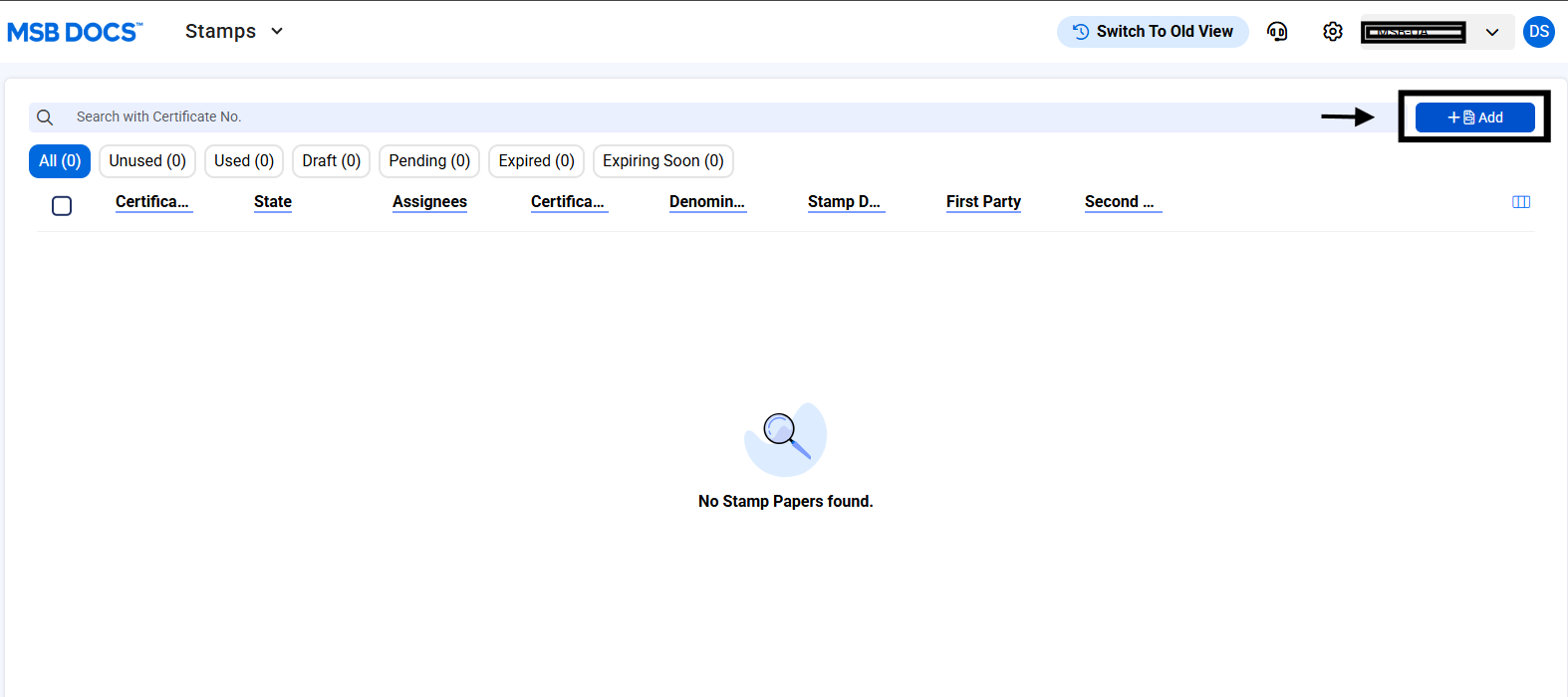Click Switch To Old View button

[x=1153, y=32]
